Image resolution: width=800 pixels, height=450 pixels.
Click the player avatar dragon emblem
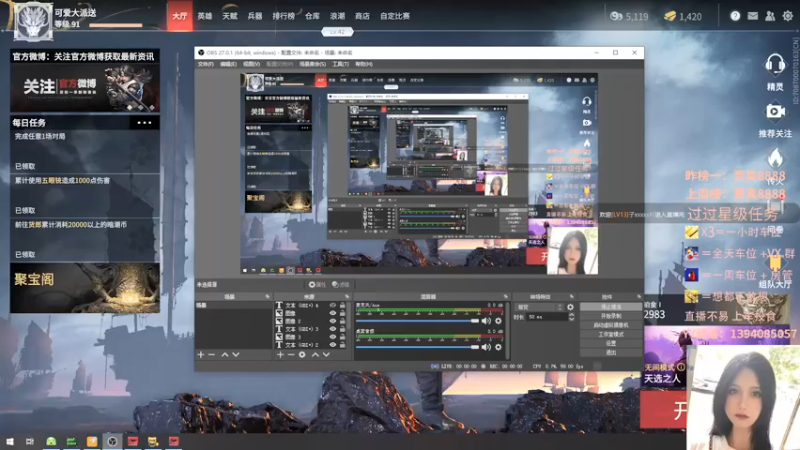(33, 22)
